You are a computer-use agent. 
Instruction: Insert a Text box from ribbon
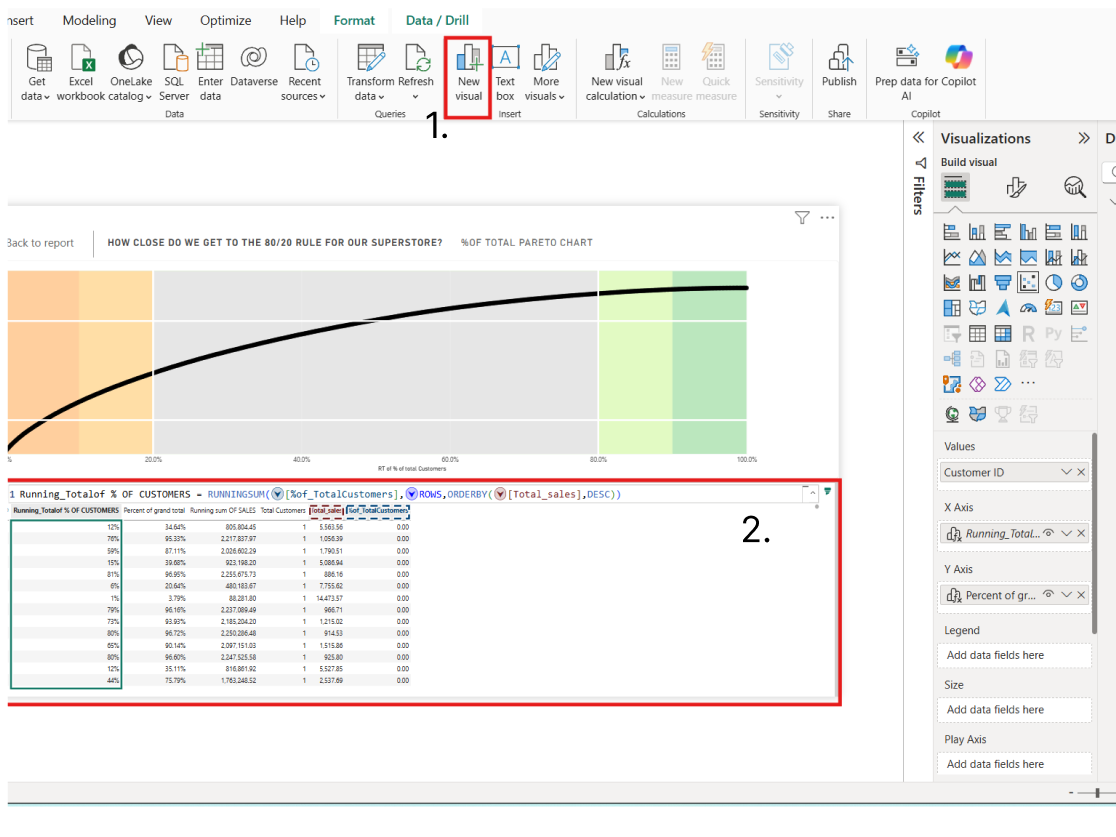pyautogui.click(x=505, y=73)
